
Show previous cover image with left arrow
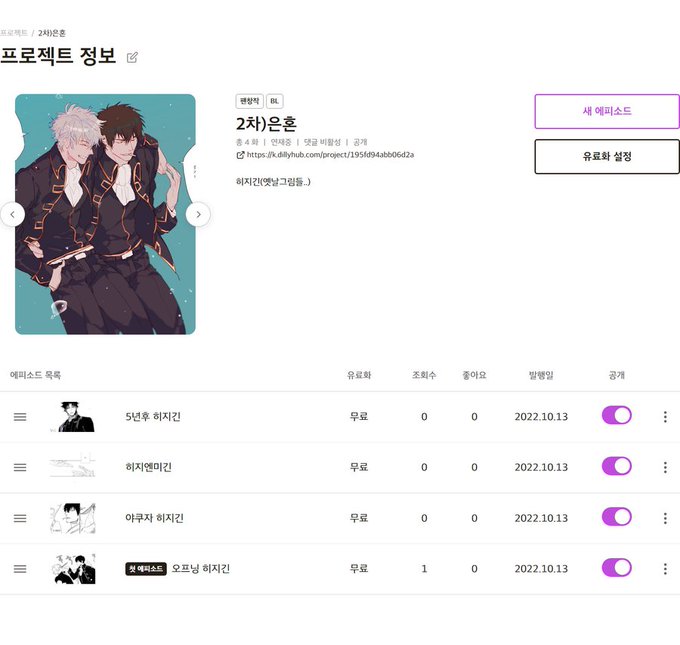[x=12, y=214]
